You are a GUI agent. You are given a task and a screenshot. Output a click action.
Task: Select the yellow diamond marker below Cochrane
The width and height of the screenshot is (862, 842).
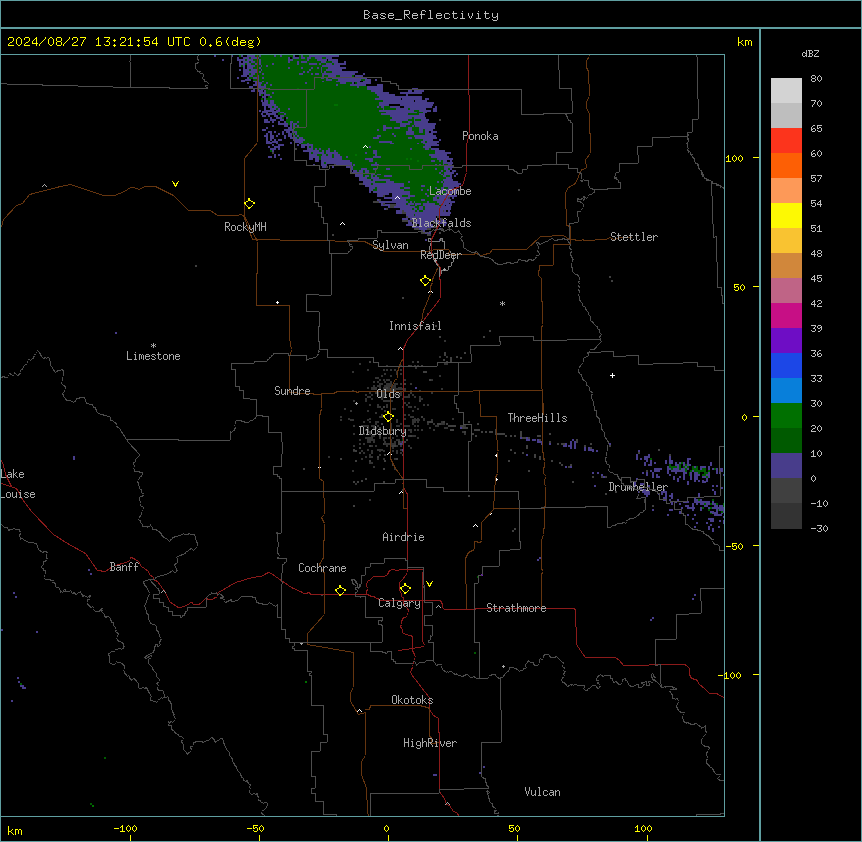(x=340, y=590)
